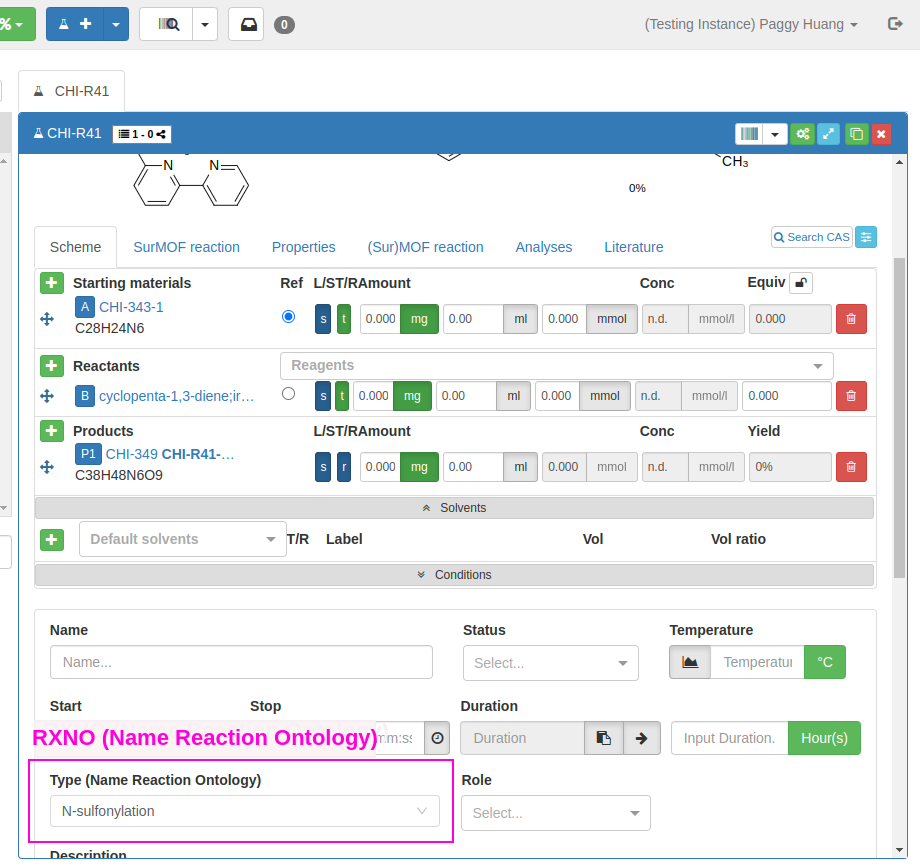Screen dimensions: 920x868
Task: Open the Reagents dropdown
Action: coord(556,366)
